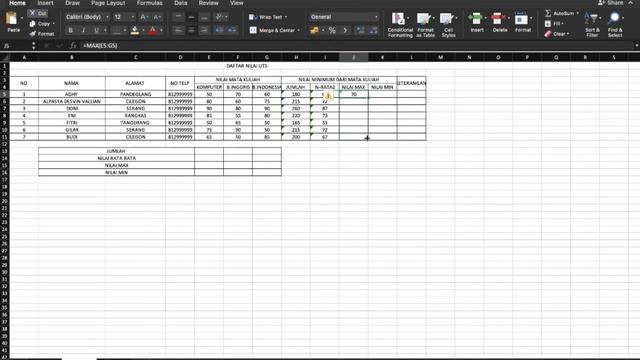Switch to the Draw tab
Viewport: 640px width, 360px height.
pos(72,3)
